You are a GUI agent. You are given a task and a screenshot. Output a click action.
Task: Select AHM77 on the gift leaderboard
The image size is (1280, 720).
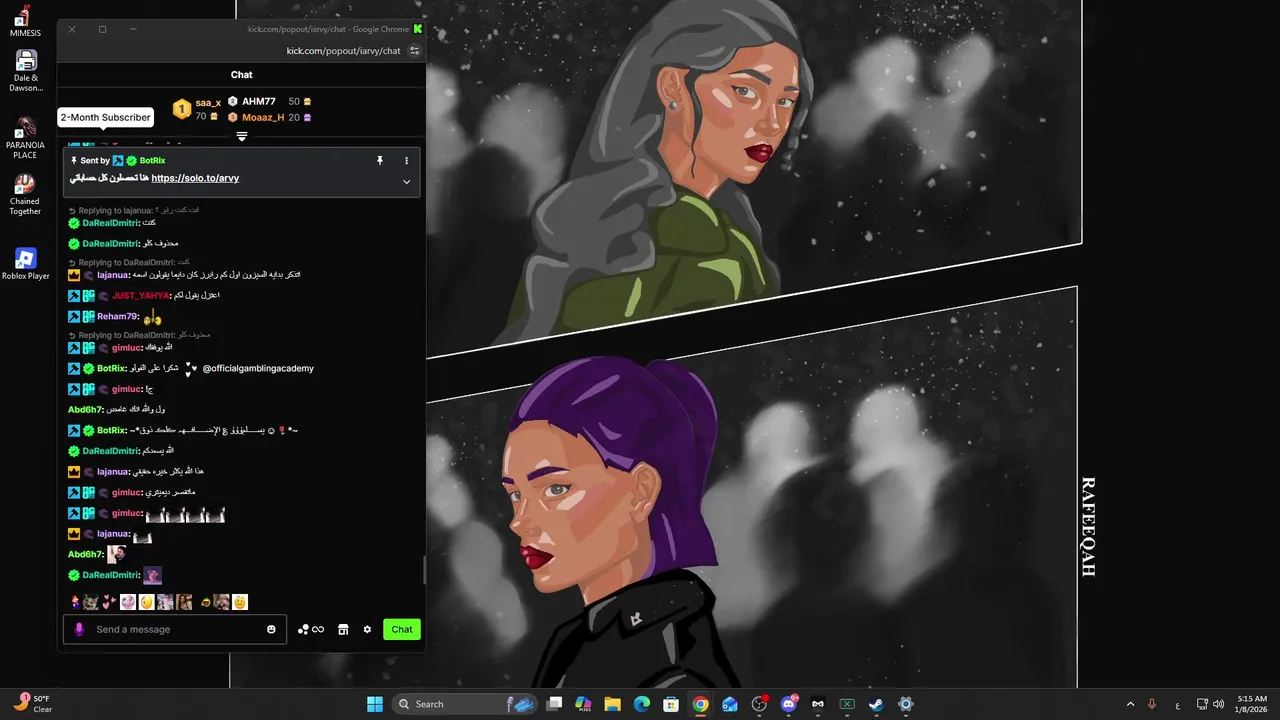tap(258, 101)
